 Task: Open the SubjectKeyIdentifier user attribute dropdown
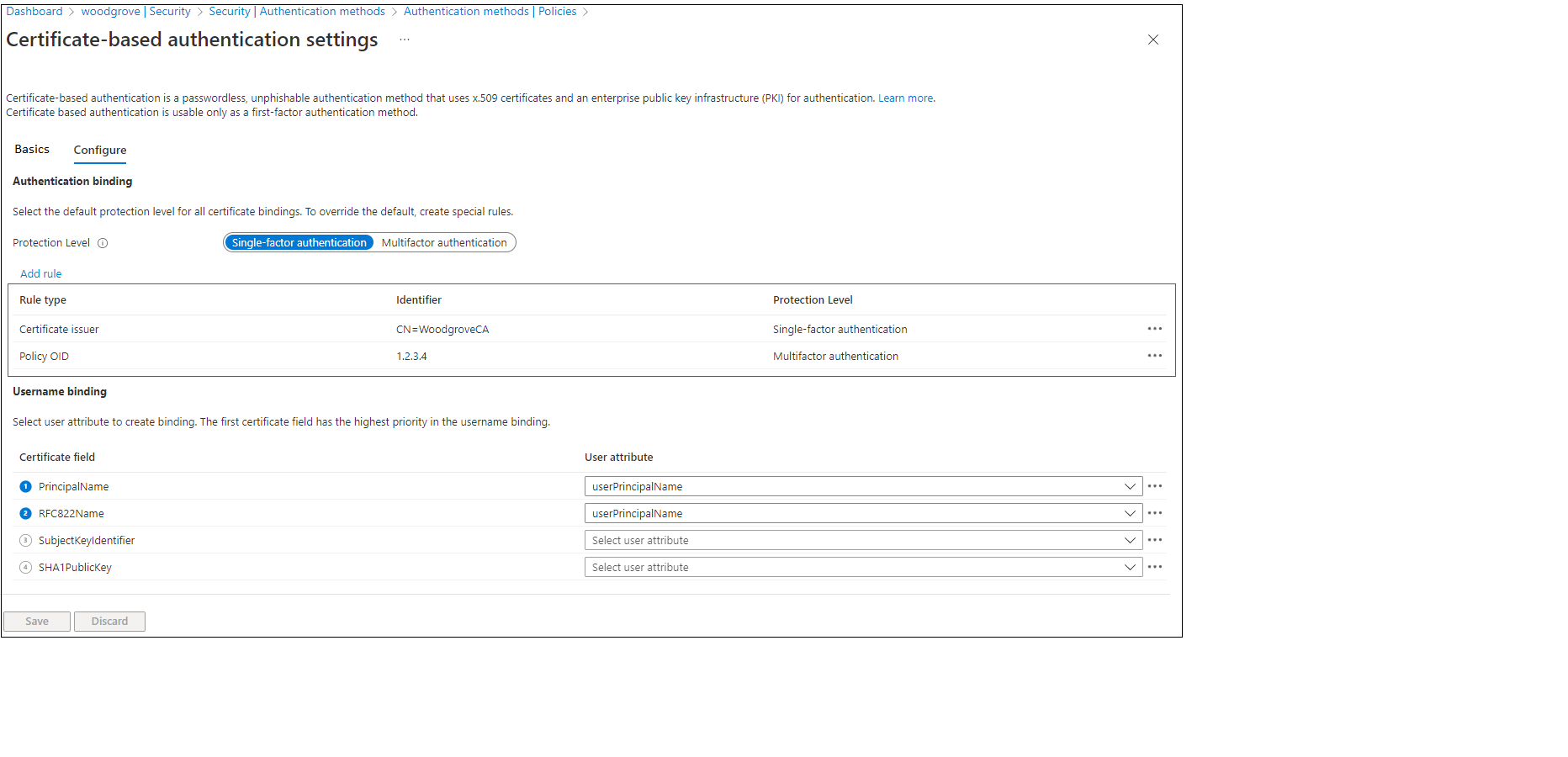click(x=1131, y=540)
